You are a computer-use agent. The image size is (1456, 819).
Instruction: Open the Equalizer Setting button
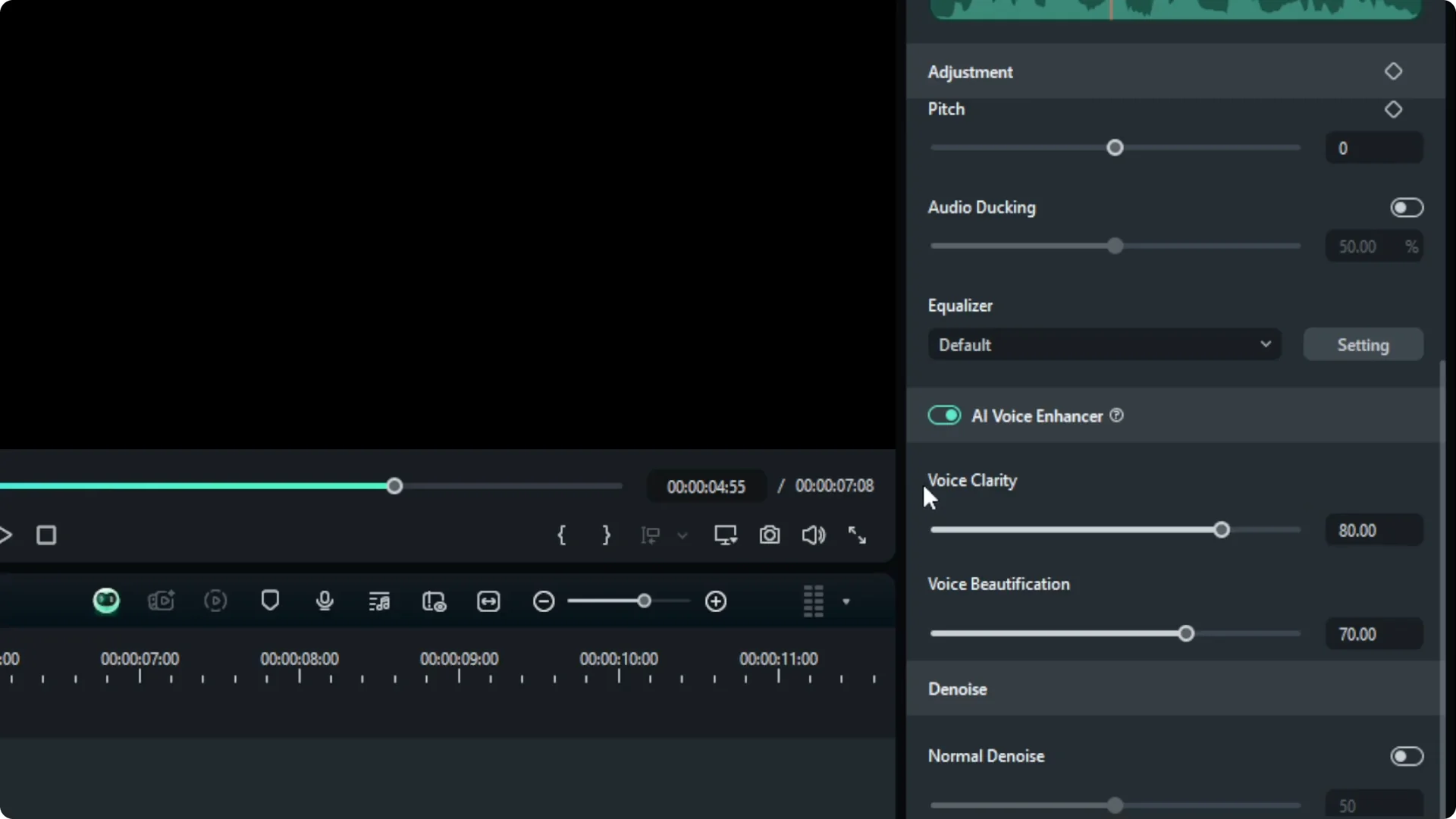click(x=1363, y=344)
